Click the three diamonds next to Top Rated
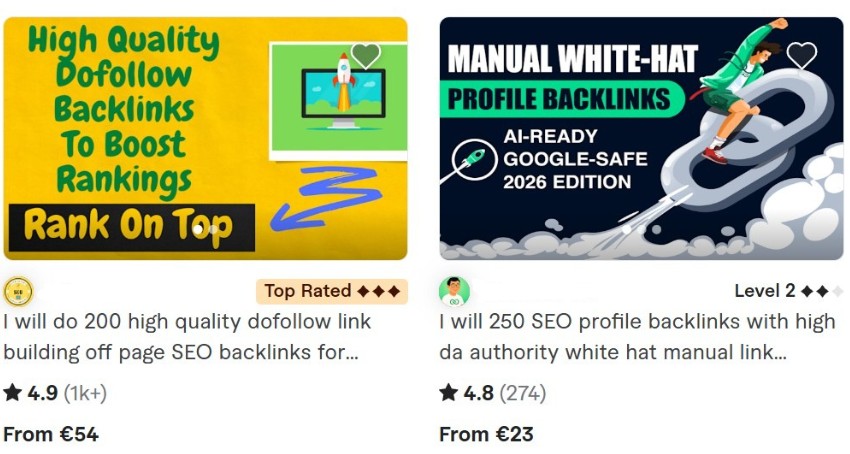850x454 pixels. pyautogui.click(x=379, y=292)
